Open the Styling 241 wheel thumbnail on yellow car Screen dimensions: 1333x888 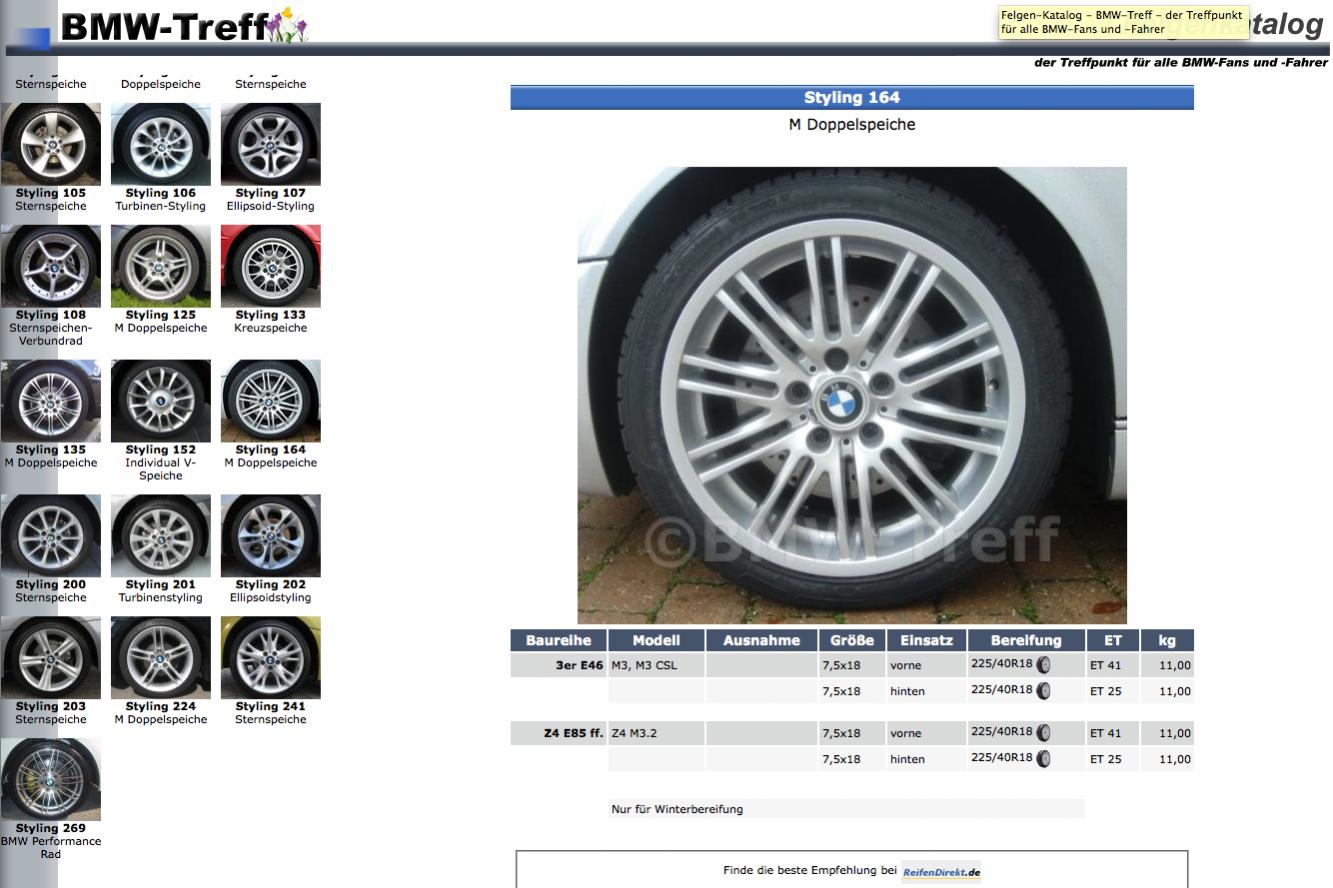point(271,658)
